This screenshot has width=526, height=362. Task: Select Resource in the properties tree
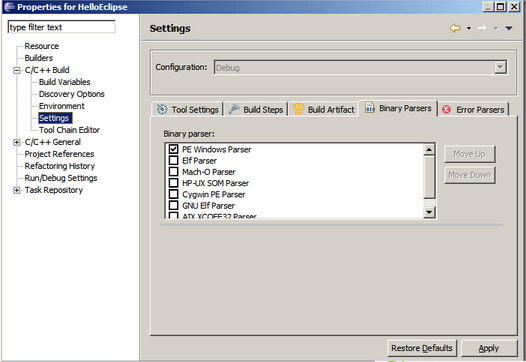click(x=42, y=46)
